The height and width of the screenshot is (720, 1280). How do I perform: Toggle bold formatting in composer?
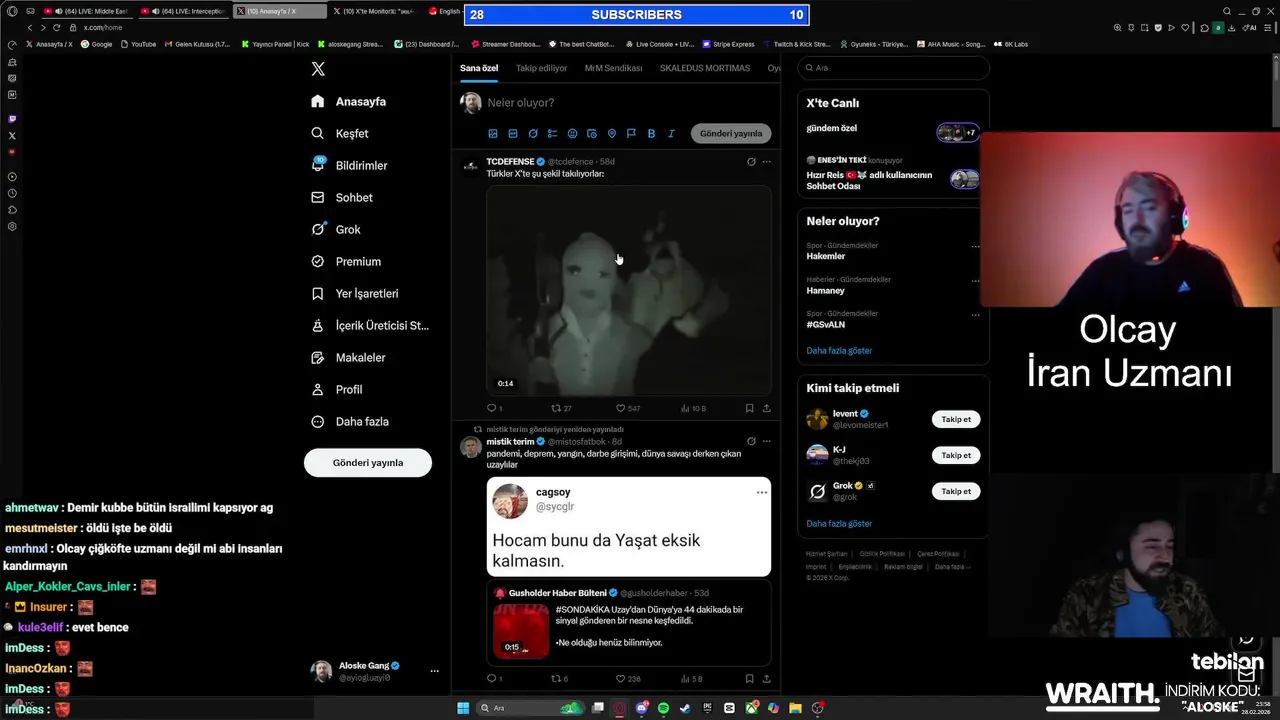point(651,133)
